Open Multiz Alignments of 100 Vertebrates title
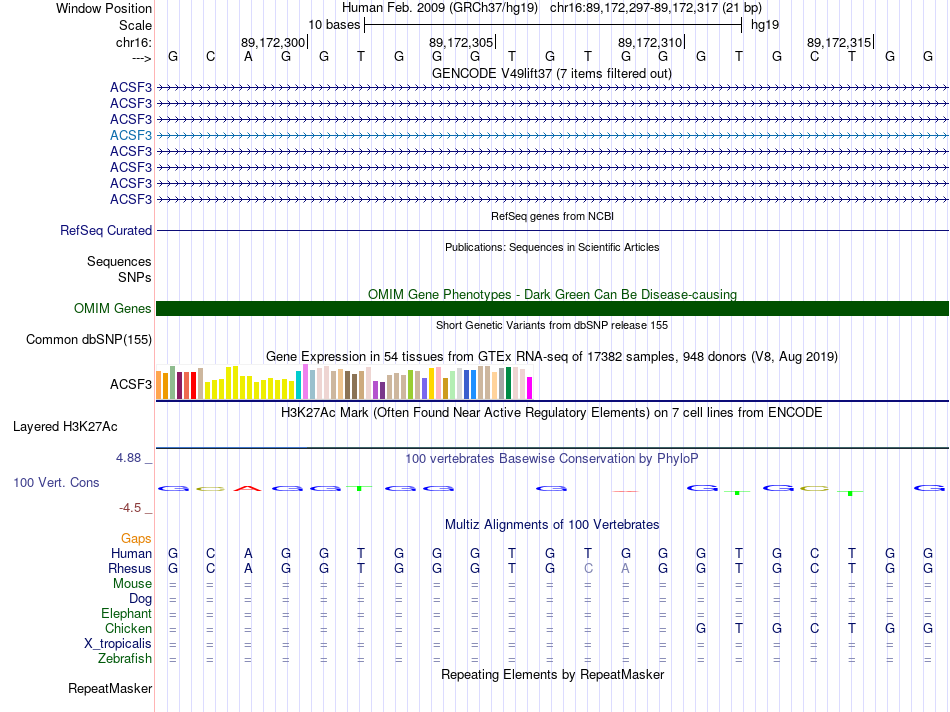The image size is (950, 712). point(552,525)
